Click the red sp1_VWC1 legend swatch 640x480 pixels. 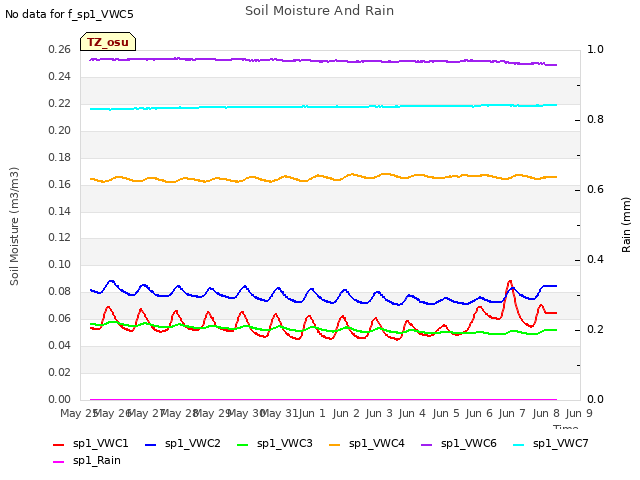tap(58, 444)
